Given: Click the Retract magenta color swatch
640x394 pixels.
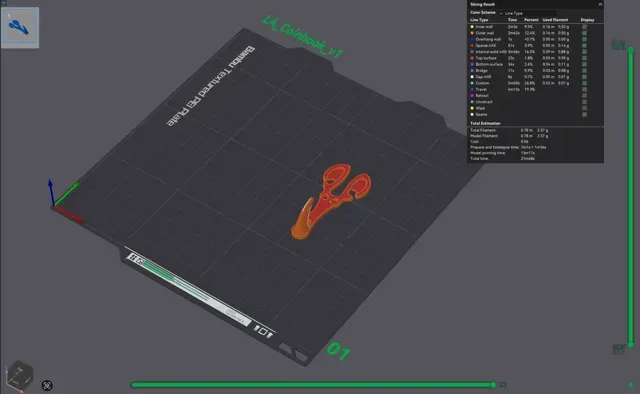Looking at the screenshot, I should click(x=472, y=96).
